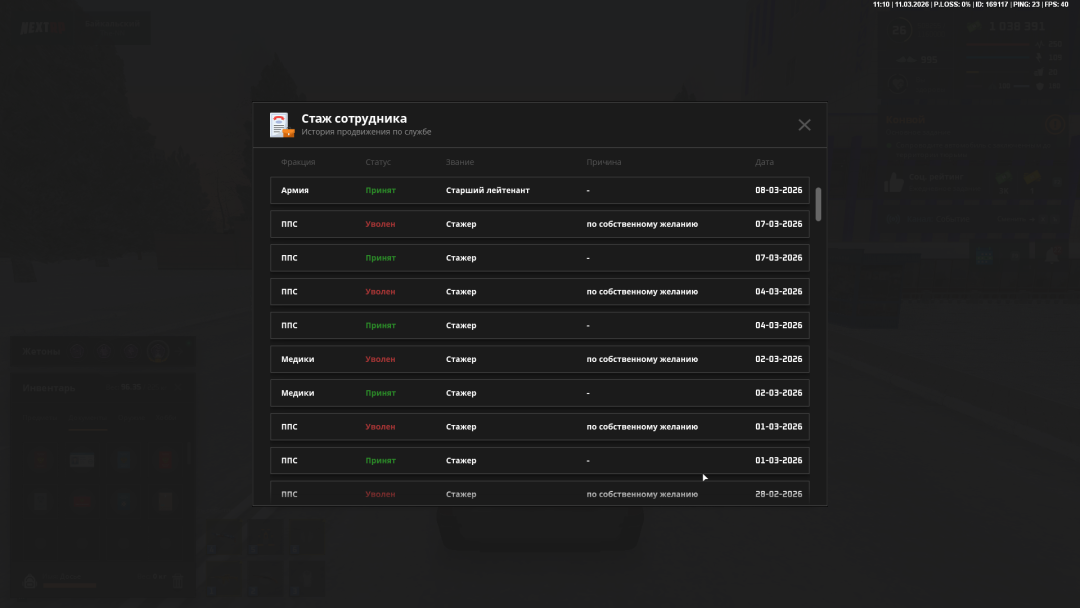Click the personnel file icon beside Стаж сотрудника title
The height and width of the screenshot is (608, 1080).
(x=279, y=124)
